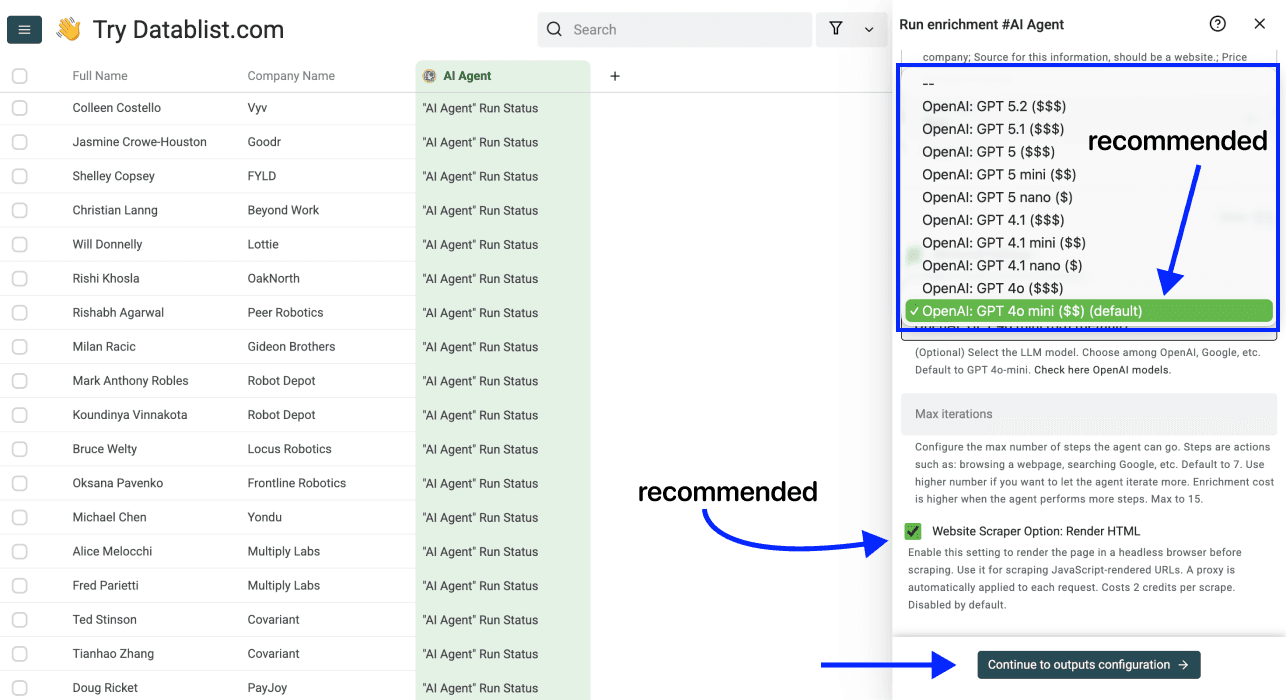
Task: Click the arrow icon on Continue button
Action: (x=1186, y=664)
